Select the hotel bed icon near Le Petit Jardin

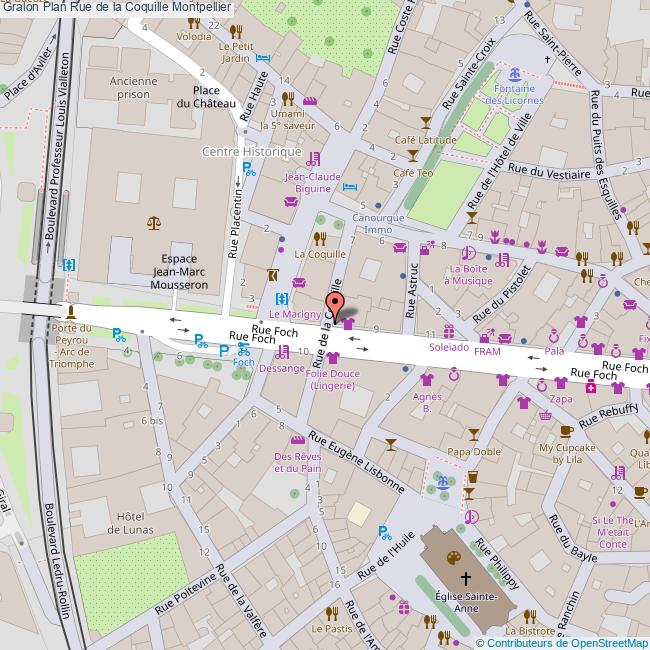point(262,58)
